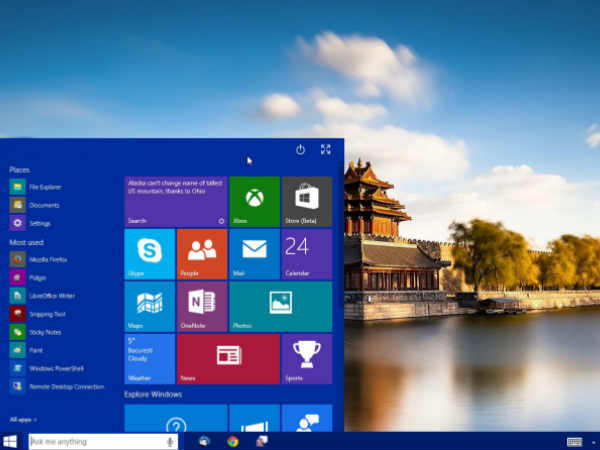Viewport: 600px width, 450px height.
Task: Click the Power button in the Start menu
Action: [x=300, y=150]
